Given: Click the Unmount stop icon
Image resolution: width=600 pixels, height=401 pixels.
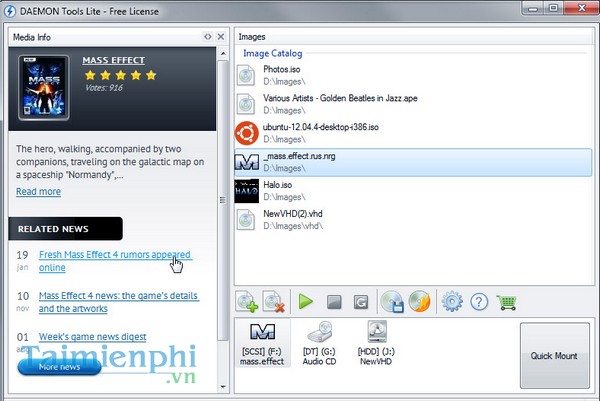Looking at the screenshot, I should [x=334, y=302].
